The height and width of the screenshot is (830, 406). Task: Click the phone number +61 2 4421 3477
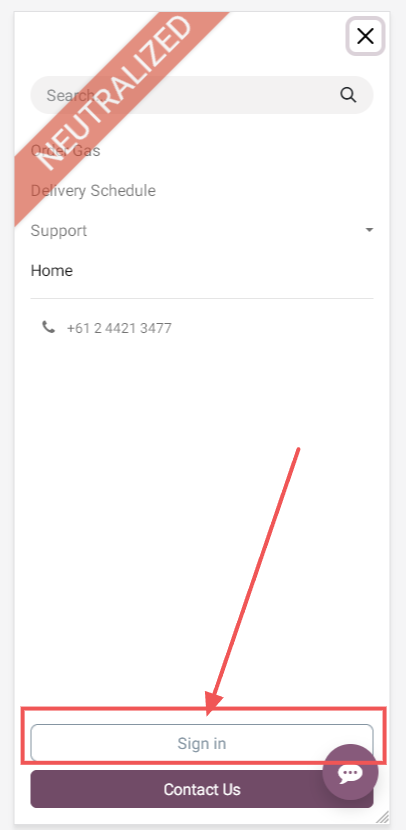coord(119,328)
